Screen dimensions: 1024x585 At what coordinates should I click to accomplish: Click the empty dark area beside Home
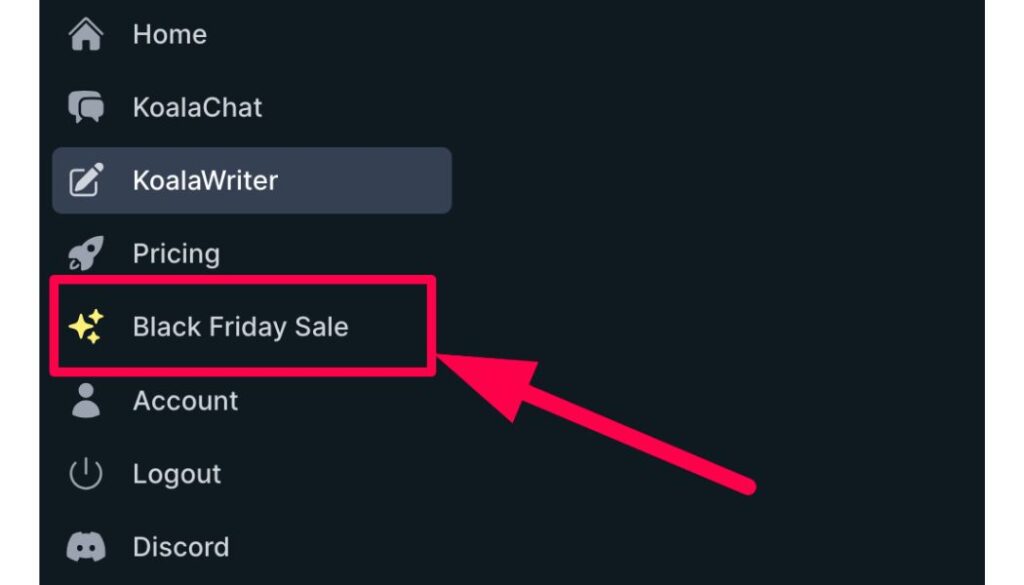pos(600,35)
